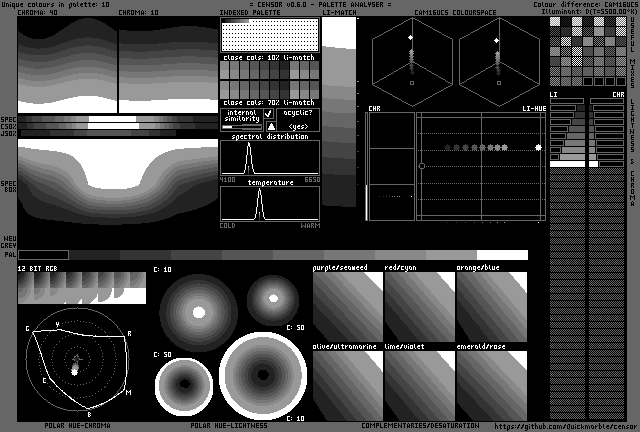Click the purple/seaweed complementary gradient
This screenshot has width=640, height=432.
[x=347, y=308]
